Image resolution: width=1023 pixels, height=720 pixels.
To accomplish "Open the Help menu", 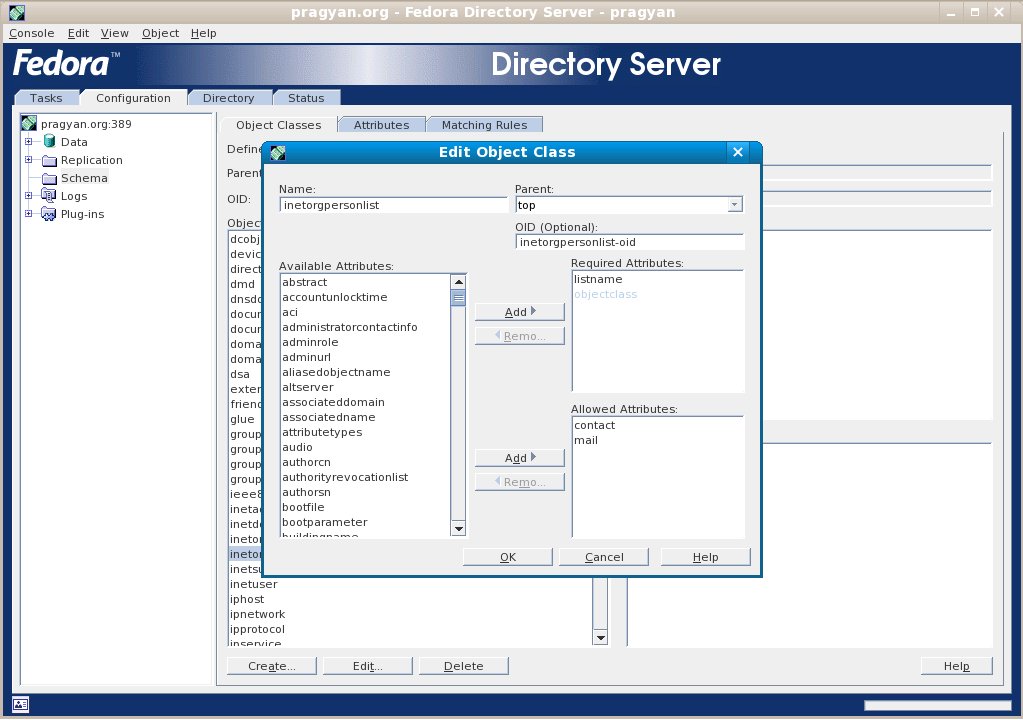I will tap(204, 33).
